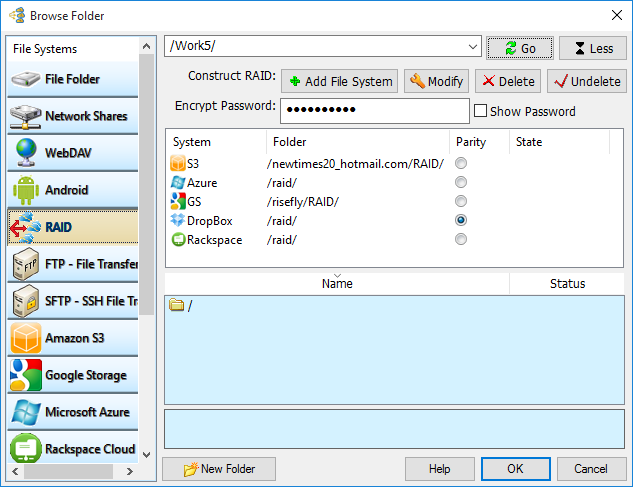This screenshot has height=487, width=633.
Task: Click the Modify button
Action: click(436, 81)
